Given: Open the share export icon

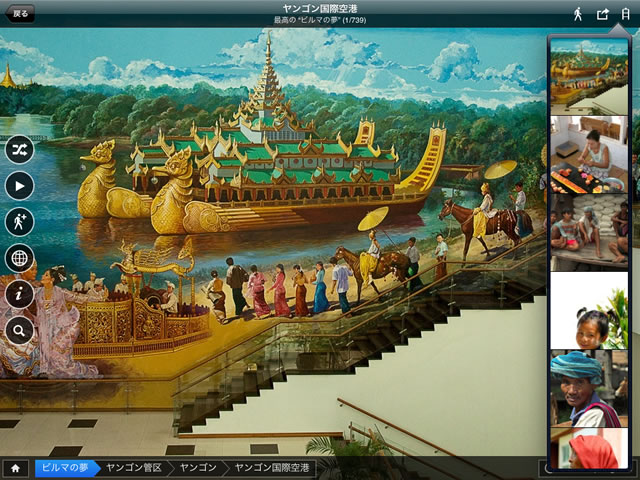Looking at the screenshot, I should [602, 14].
